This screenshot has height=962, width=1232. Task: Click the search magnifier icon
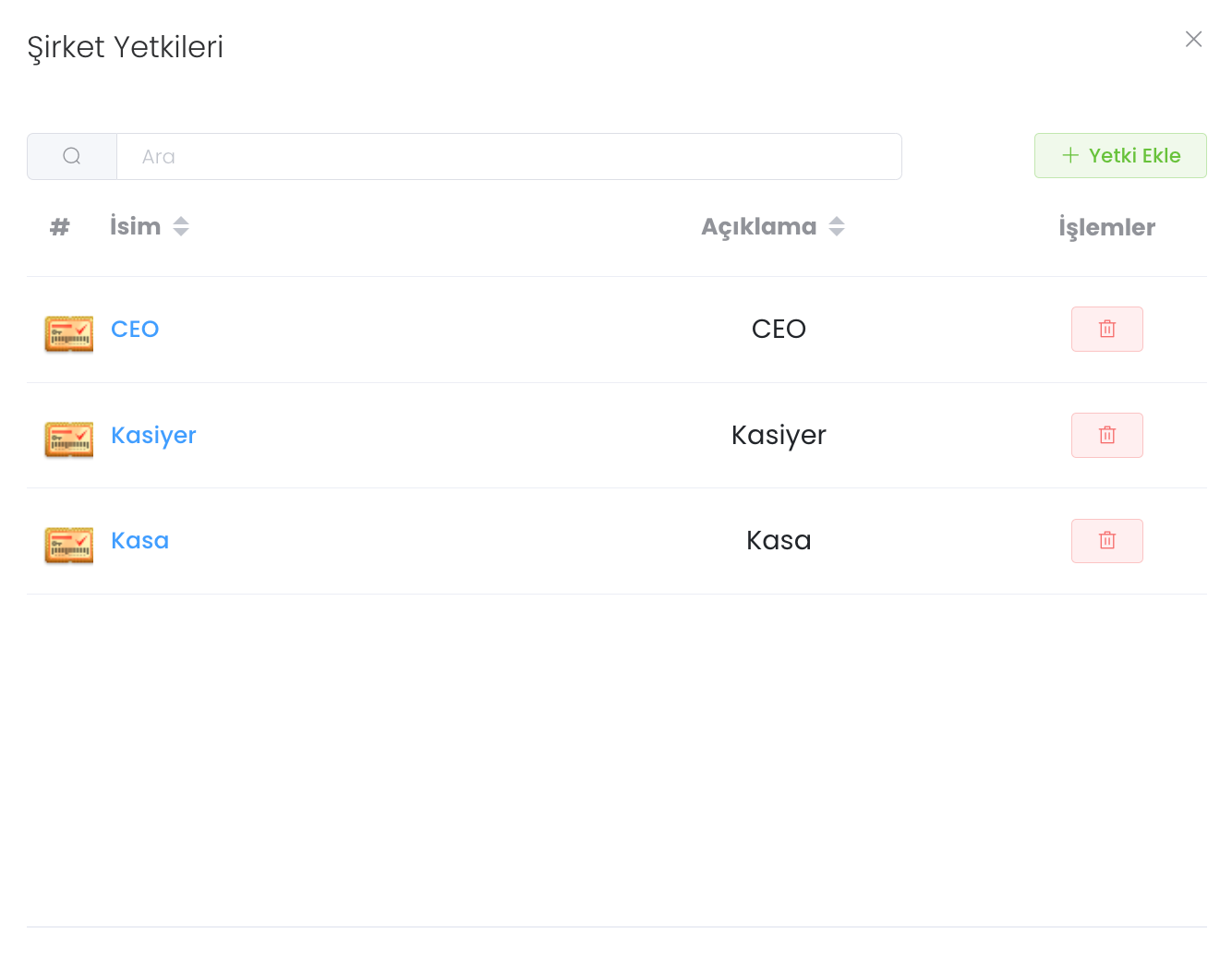[x=72, y=156]
